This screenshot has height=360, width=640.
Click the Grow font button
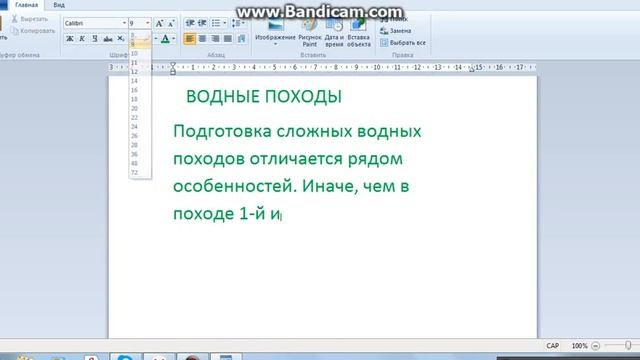coord(160,23)
